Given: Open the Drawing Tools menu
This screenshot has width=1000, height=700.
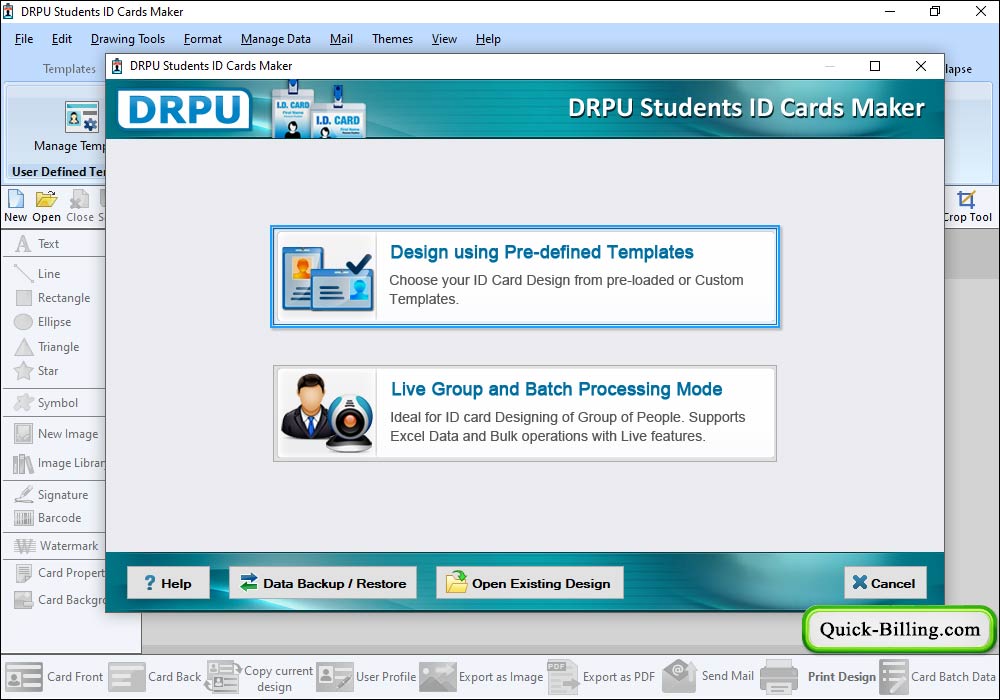Looking at the screenshot, I should (128, 39).
